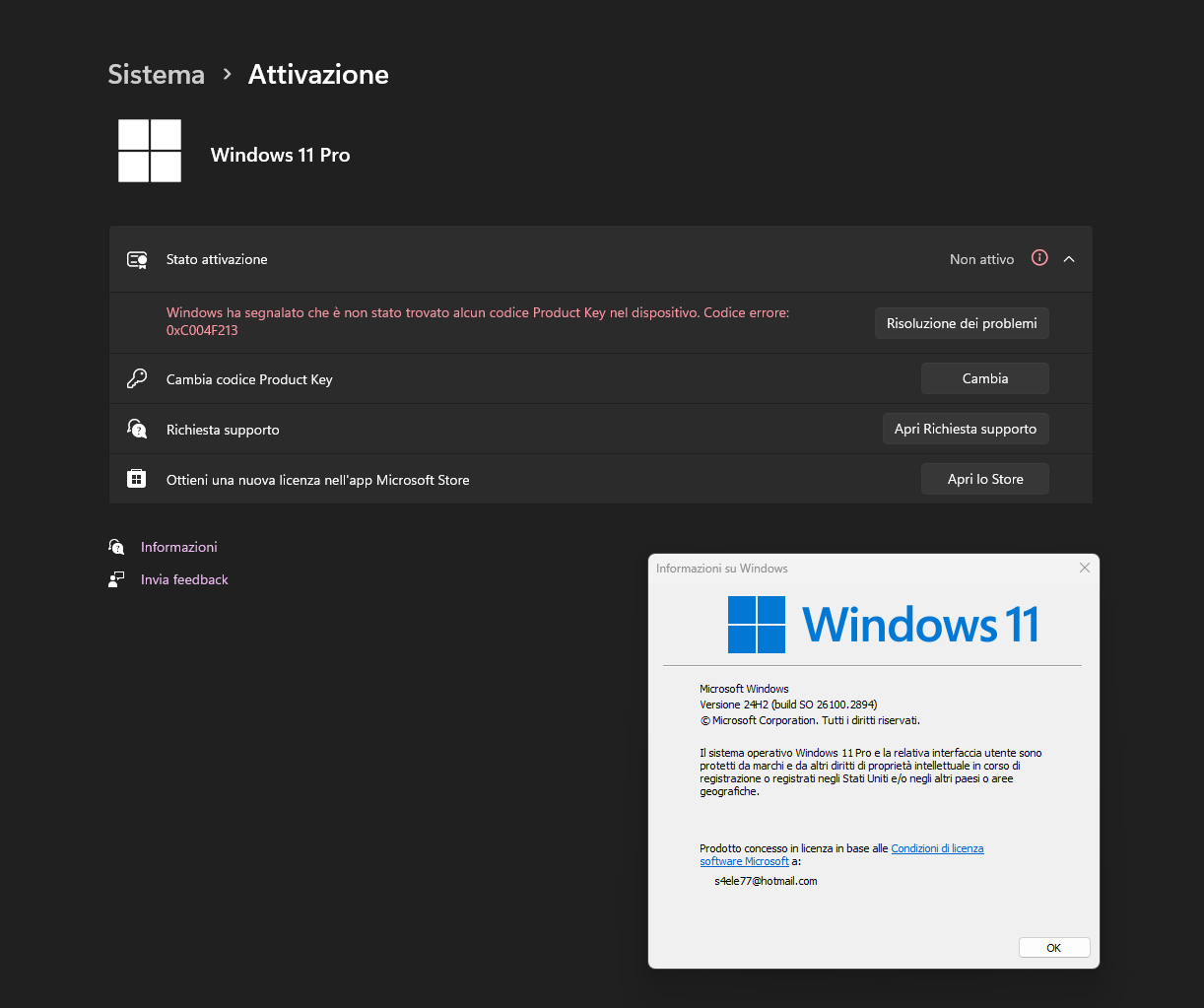Open the Invia feedback link
This screenshot has width=1204, height=1008.
[184, 579]
